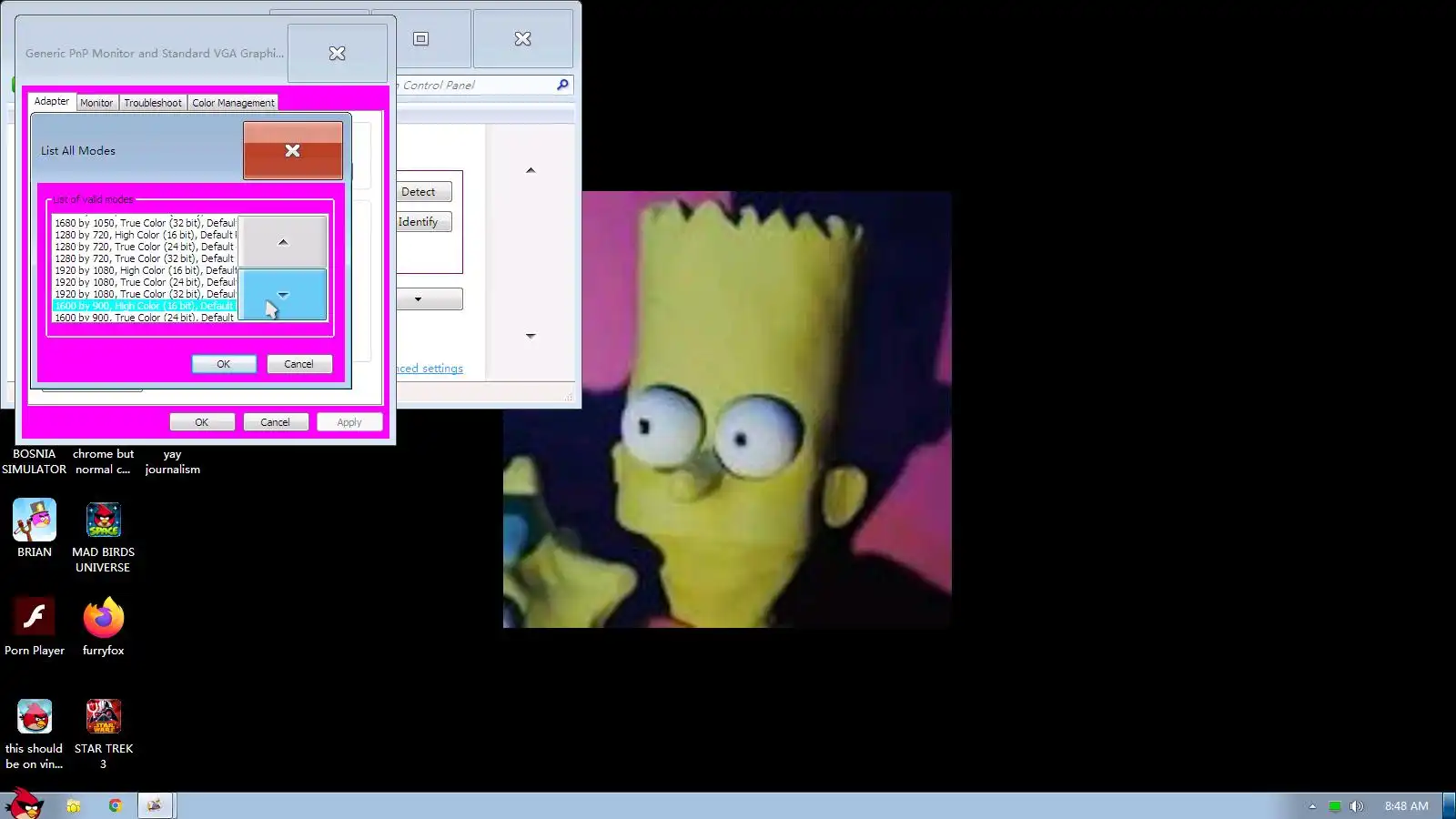Close the List All Modes dialog
The width and height of the screenshot is (1456, 819).
tap(292, 150)
